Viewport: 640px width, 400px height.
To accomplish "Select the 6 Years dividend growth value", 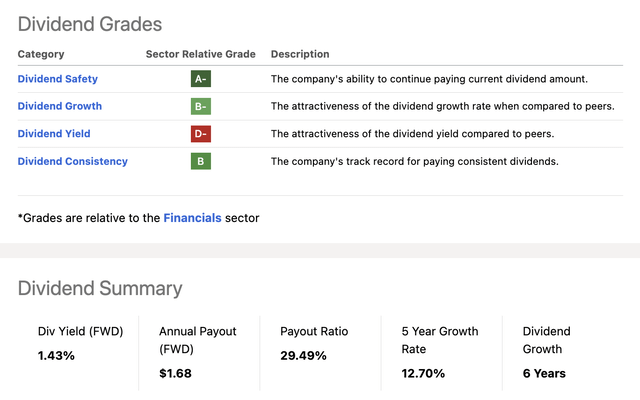I will pos(544,374).
